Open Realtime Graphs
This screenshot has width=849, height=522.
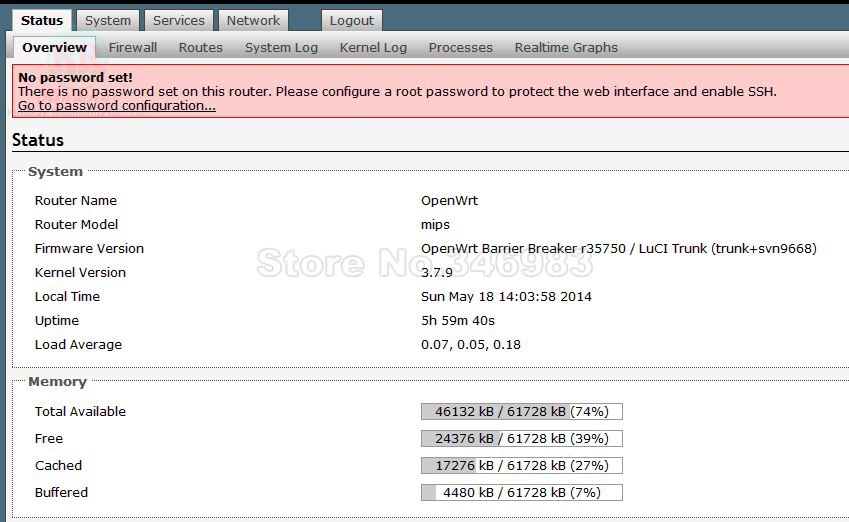click(x=566, y=48)
